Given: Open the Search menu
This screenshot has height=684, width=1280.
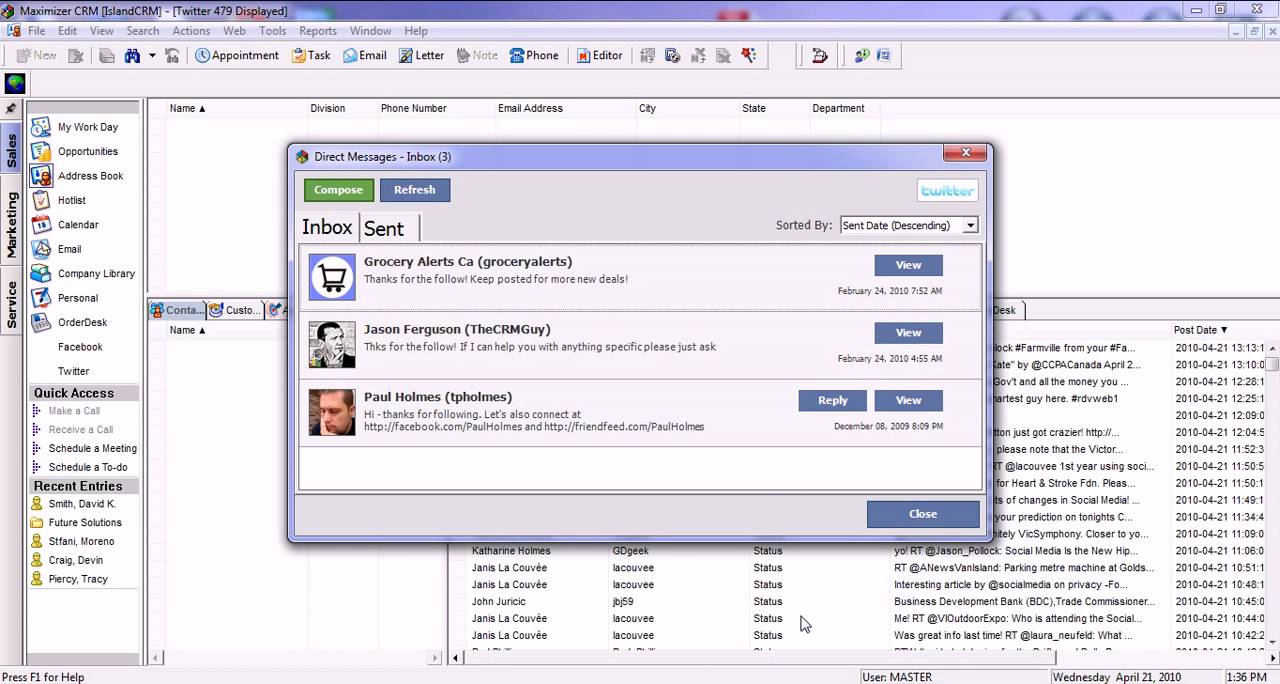Looking at the screenshot, I should [x=143, y=31].
